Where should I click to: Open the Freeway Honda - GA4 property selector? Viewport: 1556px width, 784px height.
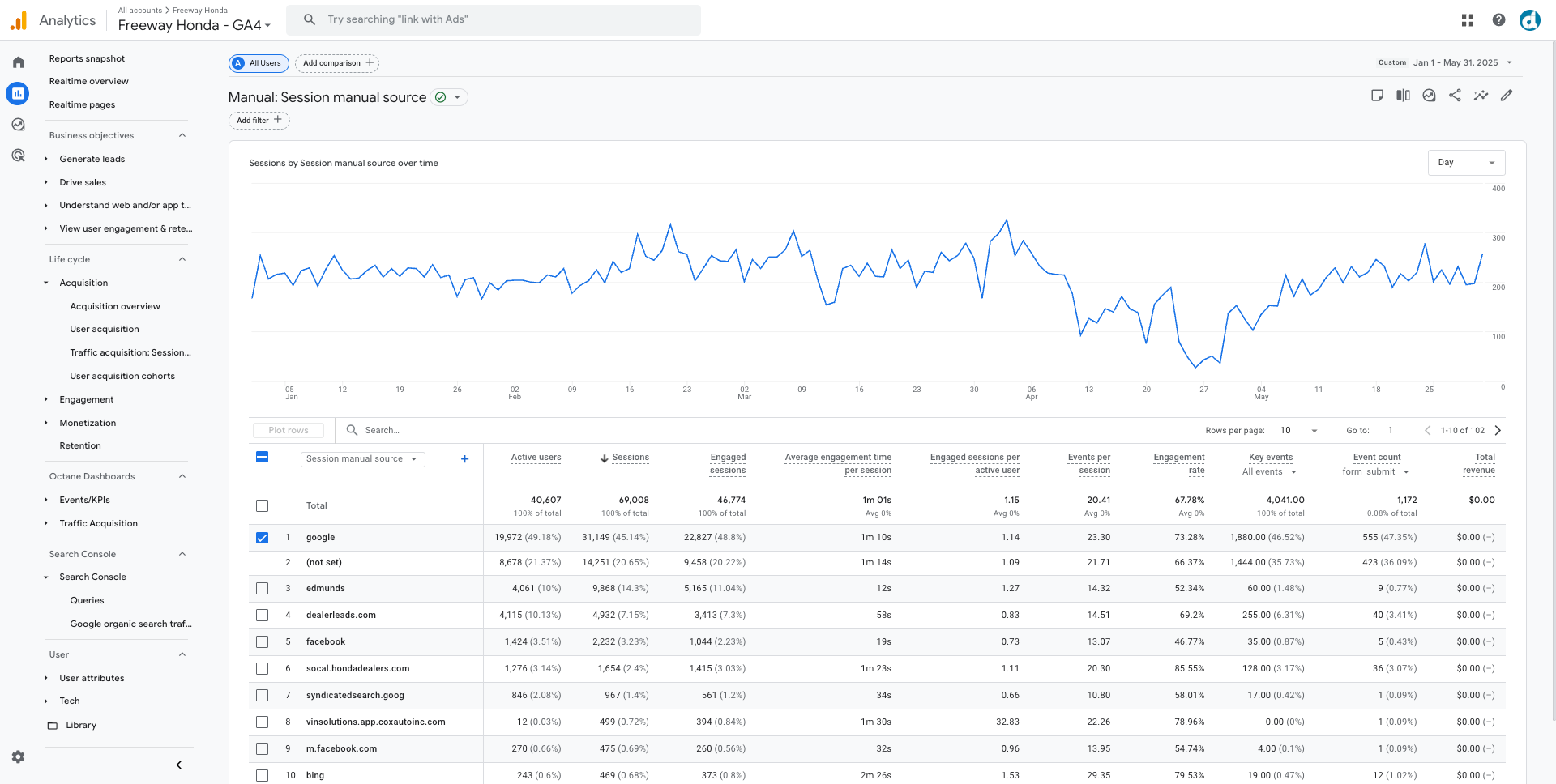coord(194,25)
